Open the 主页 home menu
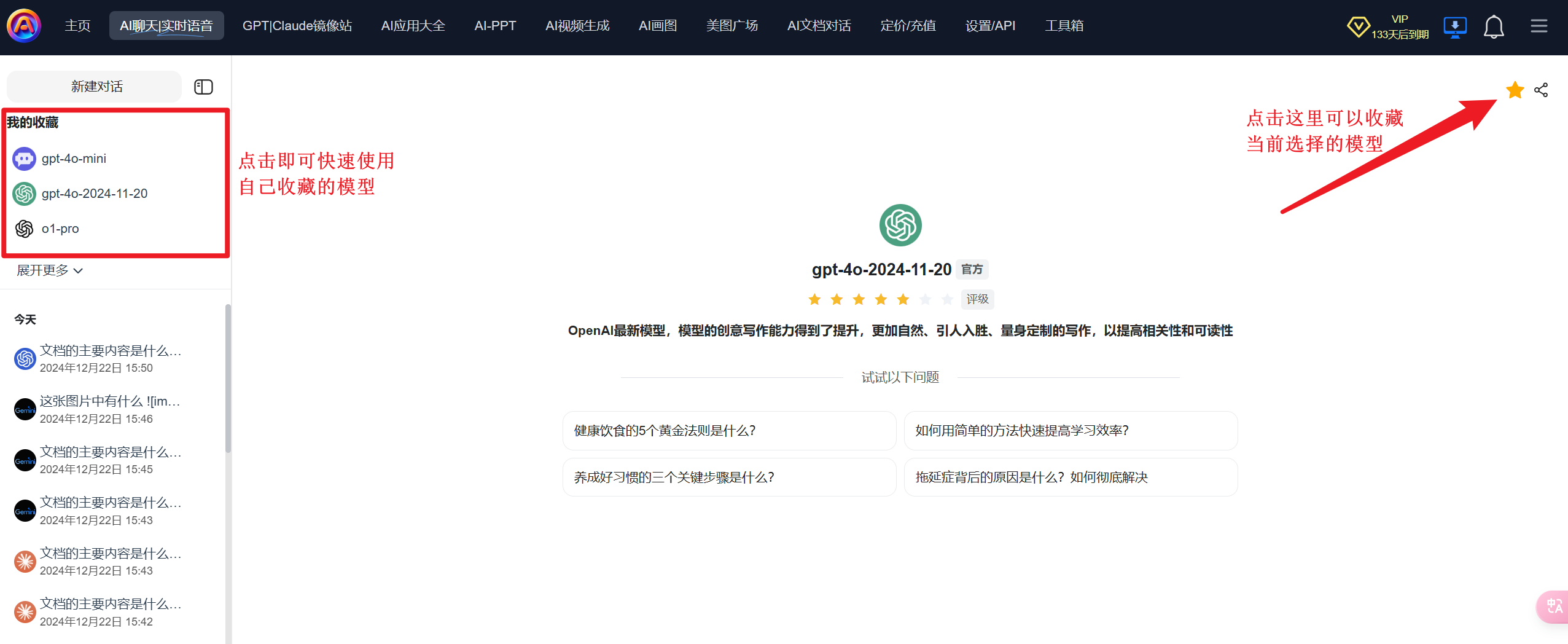Screen dimensions: 1568x644 [x=77, y=26]
